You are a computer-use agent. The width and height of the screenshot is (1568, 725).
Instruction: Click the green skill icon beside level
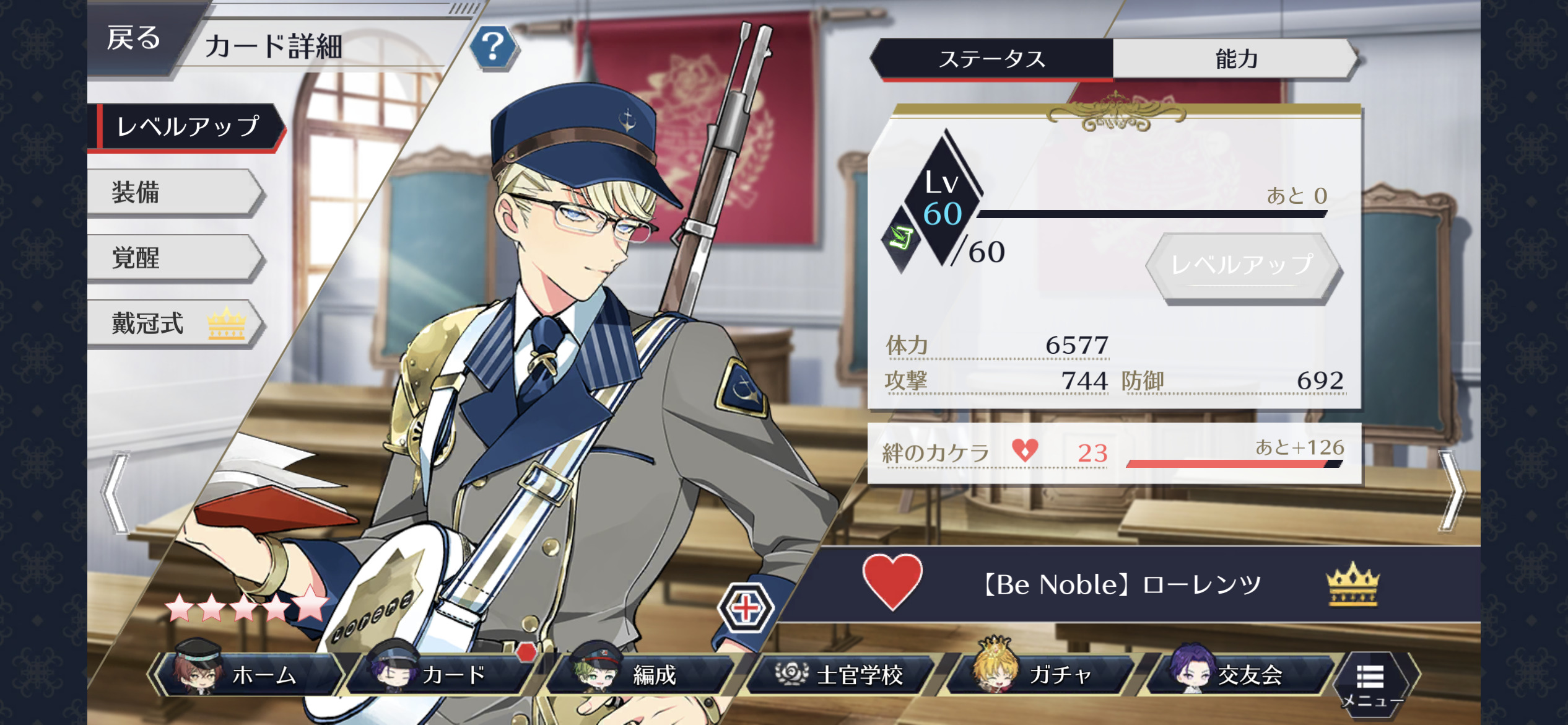tap(901, 237)
